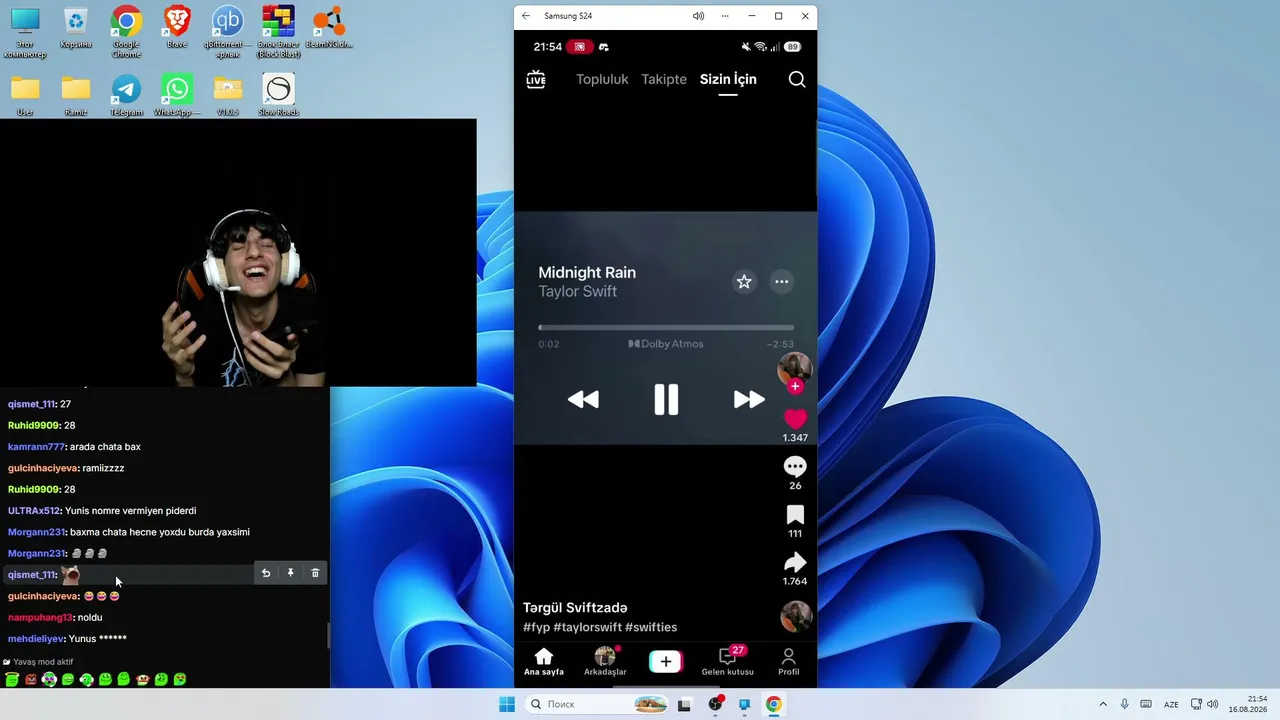Select the Sizin İçin feed tab

(x=728, y=79)
